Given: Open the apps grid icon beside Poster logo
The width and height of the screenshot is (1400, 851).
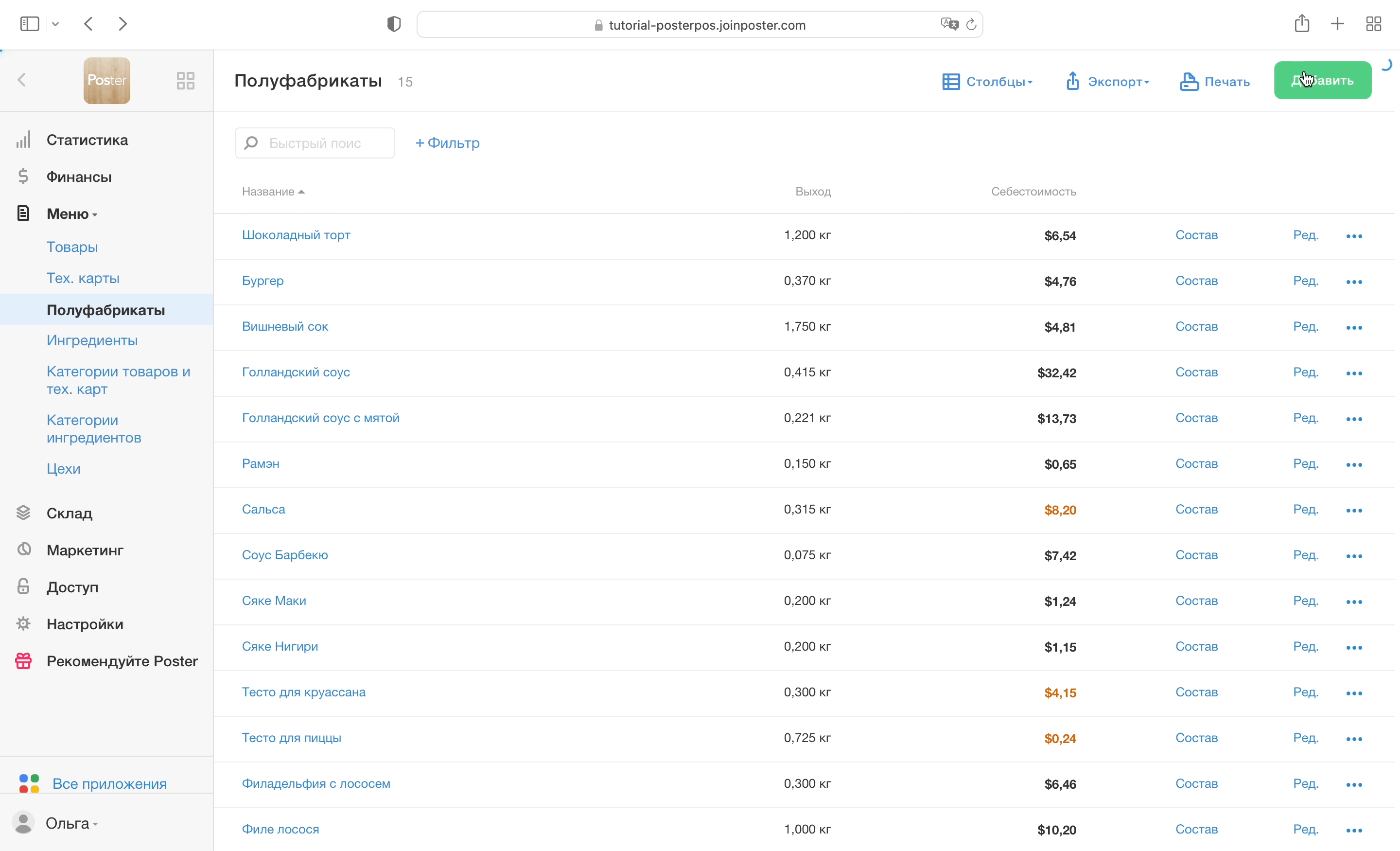Looking at the screenshot, I should [185, 81].
